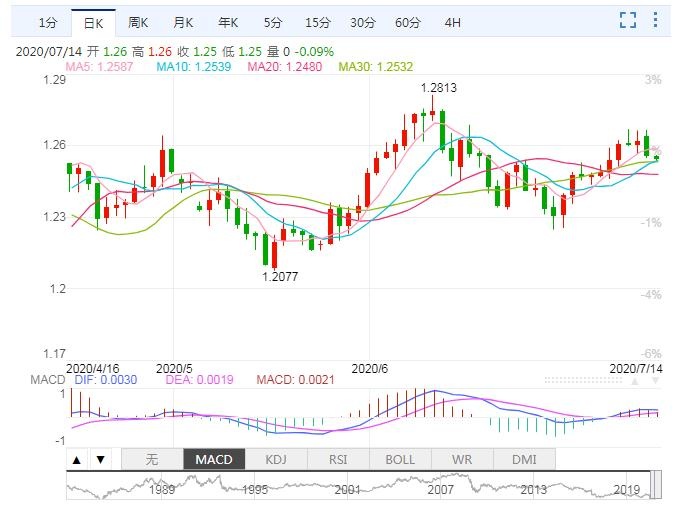Show the RSI indicator
This screenshot has width=675, height=509.
pos(338,460)
